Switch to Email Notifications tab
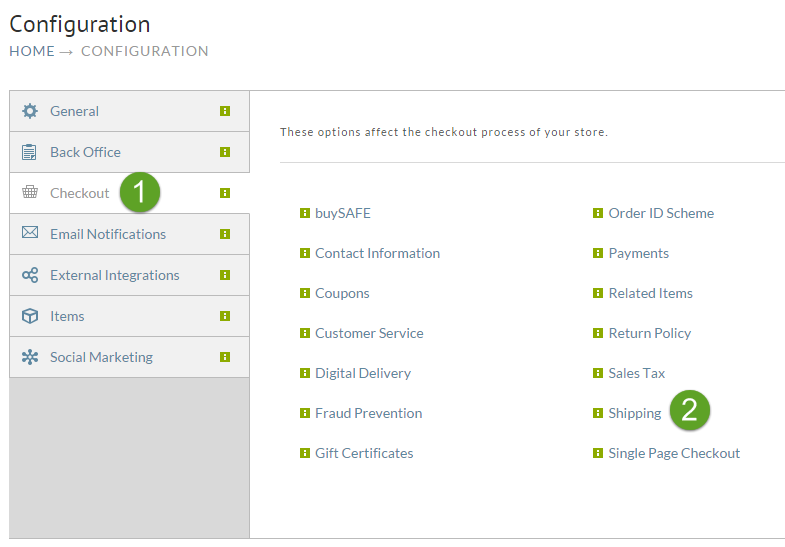Screen dimensions: 785x547 [129, 234]
